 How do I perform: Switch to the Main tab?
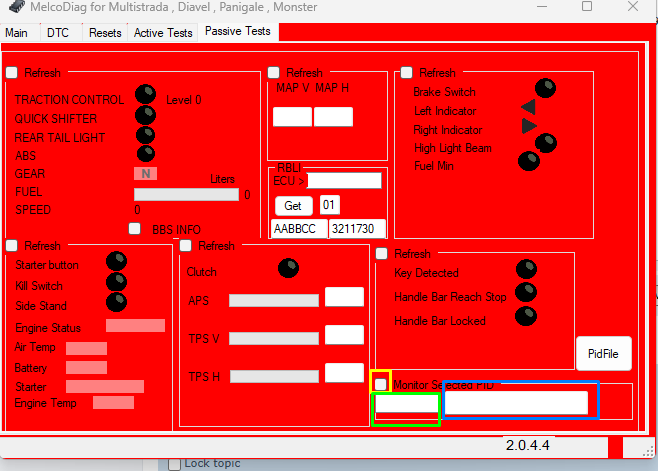pyautogui.click(x=17, y=33)
